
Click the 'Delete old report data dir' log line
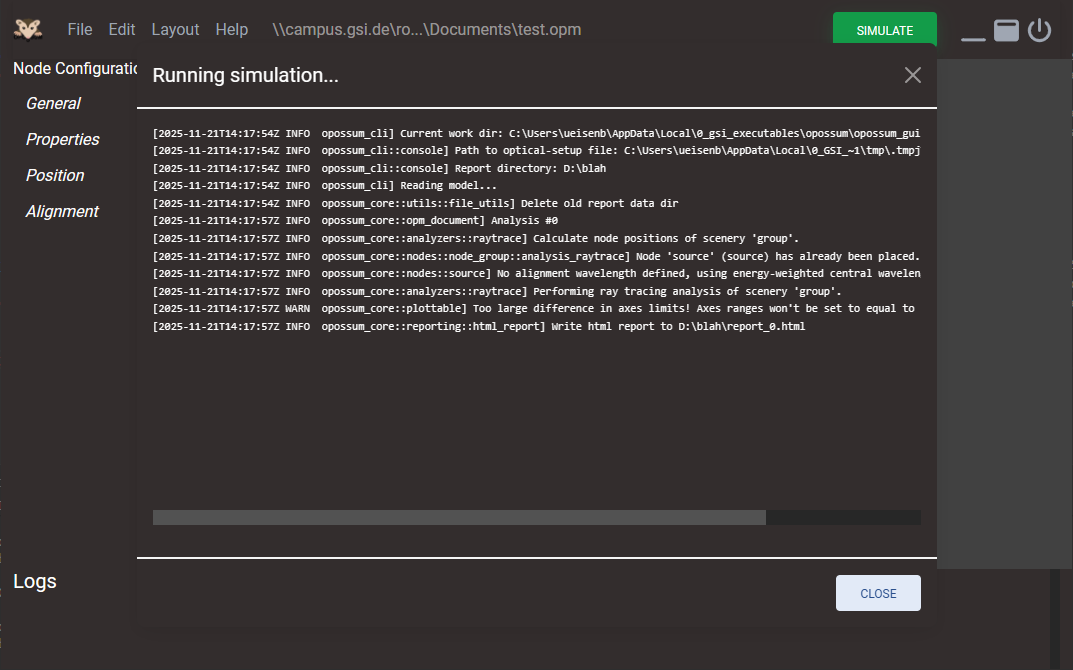click(x=415, y=203)
